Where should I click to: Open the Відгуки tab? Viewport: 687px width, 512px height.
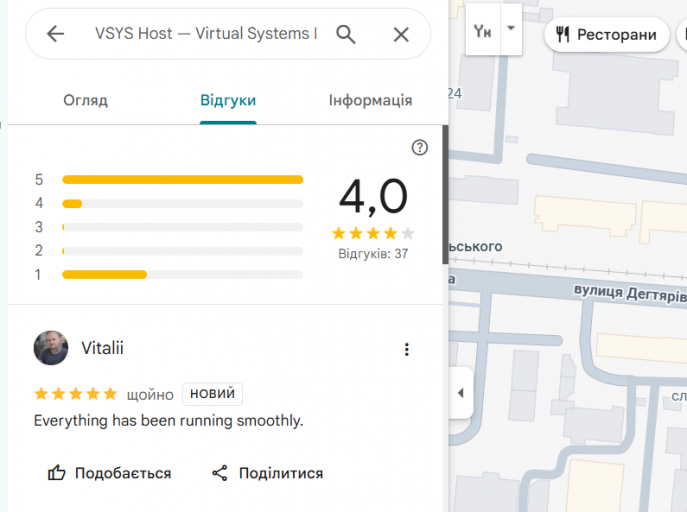point(228,100)
